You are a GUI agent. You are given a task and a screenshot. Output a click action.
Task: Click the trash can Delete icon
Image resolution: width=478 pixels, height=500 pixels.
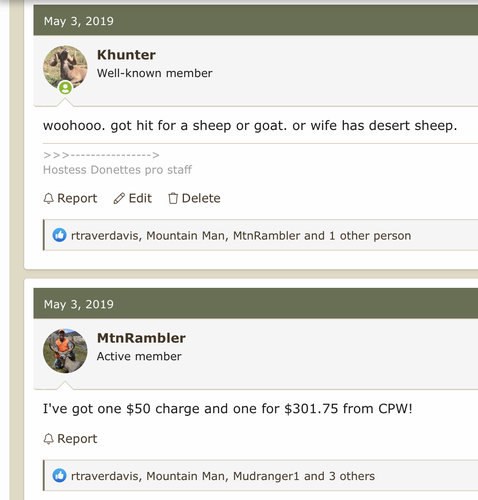pos(173,199)
